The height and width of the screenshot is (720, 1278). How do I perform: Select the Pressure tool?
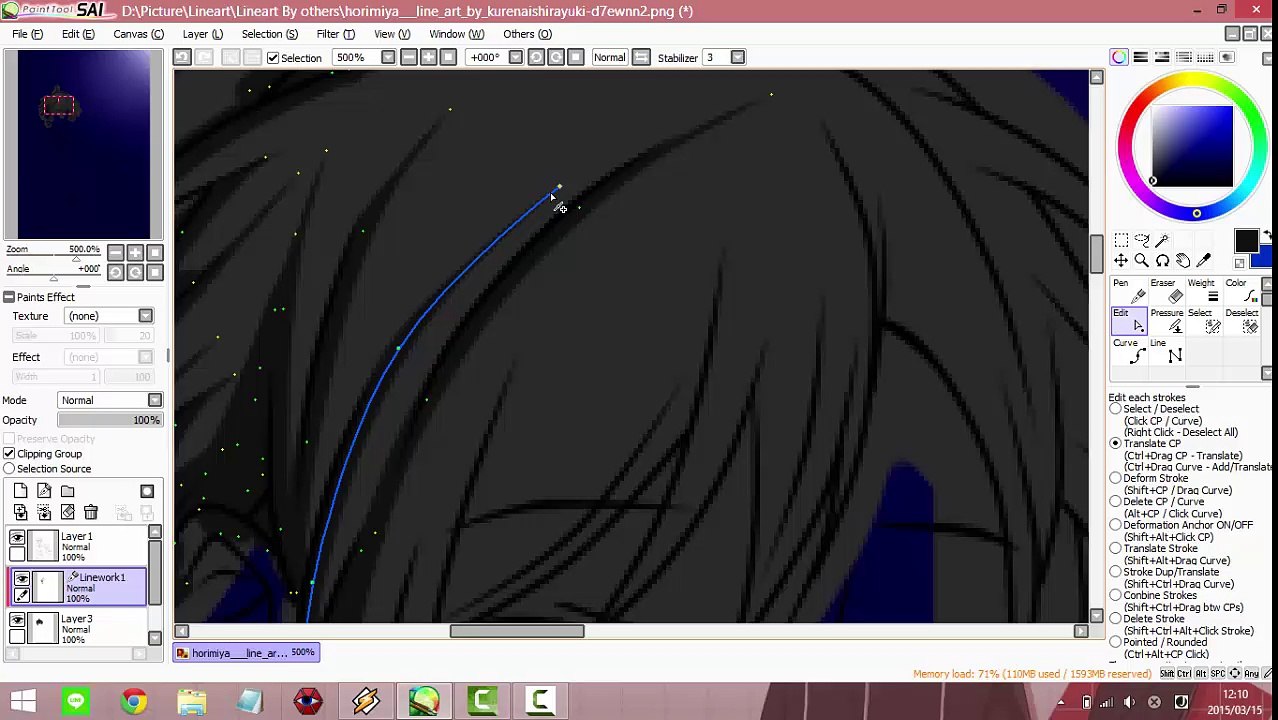click(x=1167, y=321)
